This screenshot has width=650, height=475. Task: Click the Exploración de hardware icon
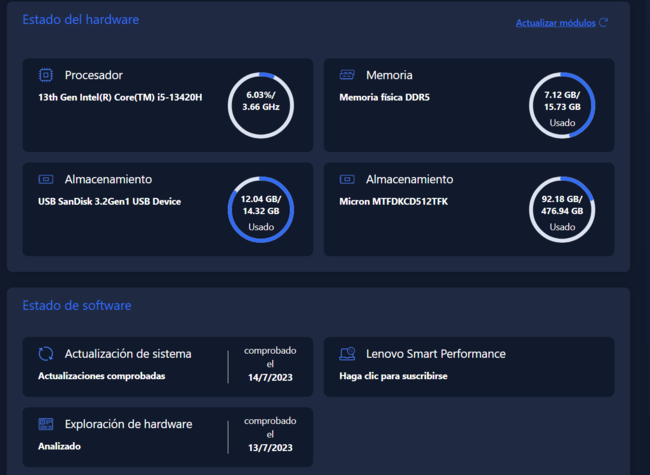pyautogui.click(x=45, y=424)
